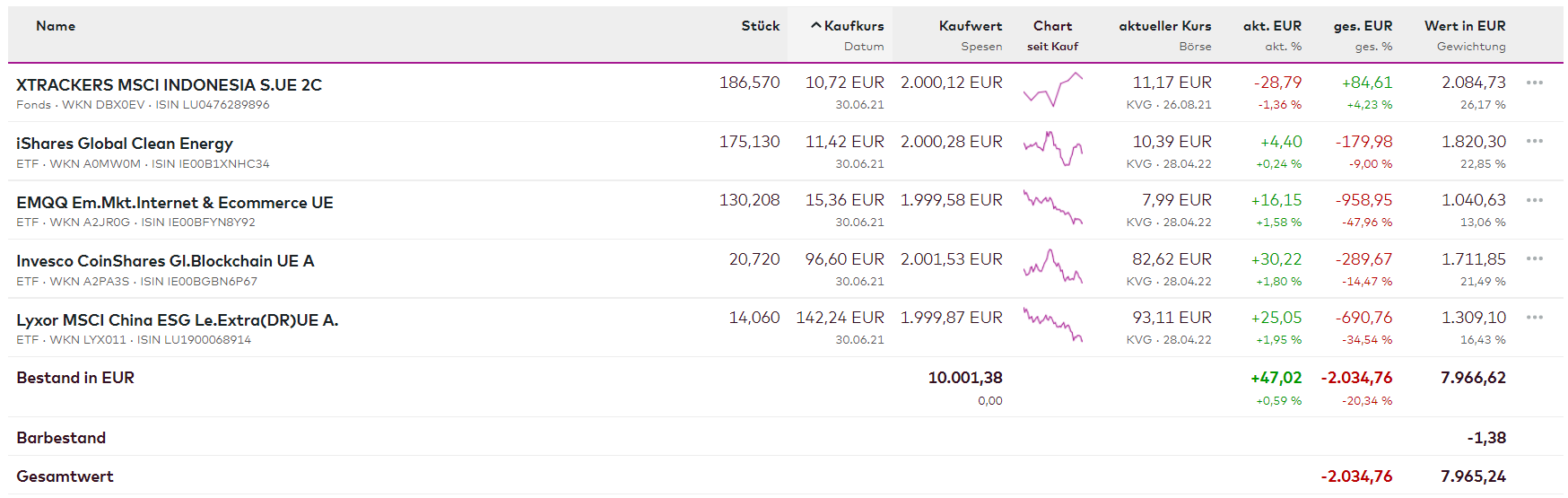Screen dimensions: 1568x498
Task: Click the 'ges. EUR' column header
Action: 1363,26
